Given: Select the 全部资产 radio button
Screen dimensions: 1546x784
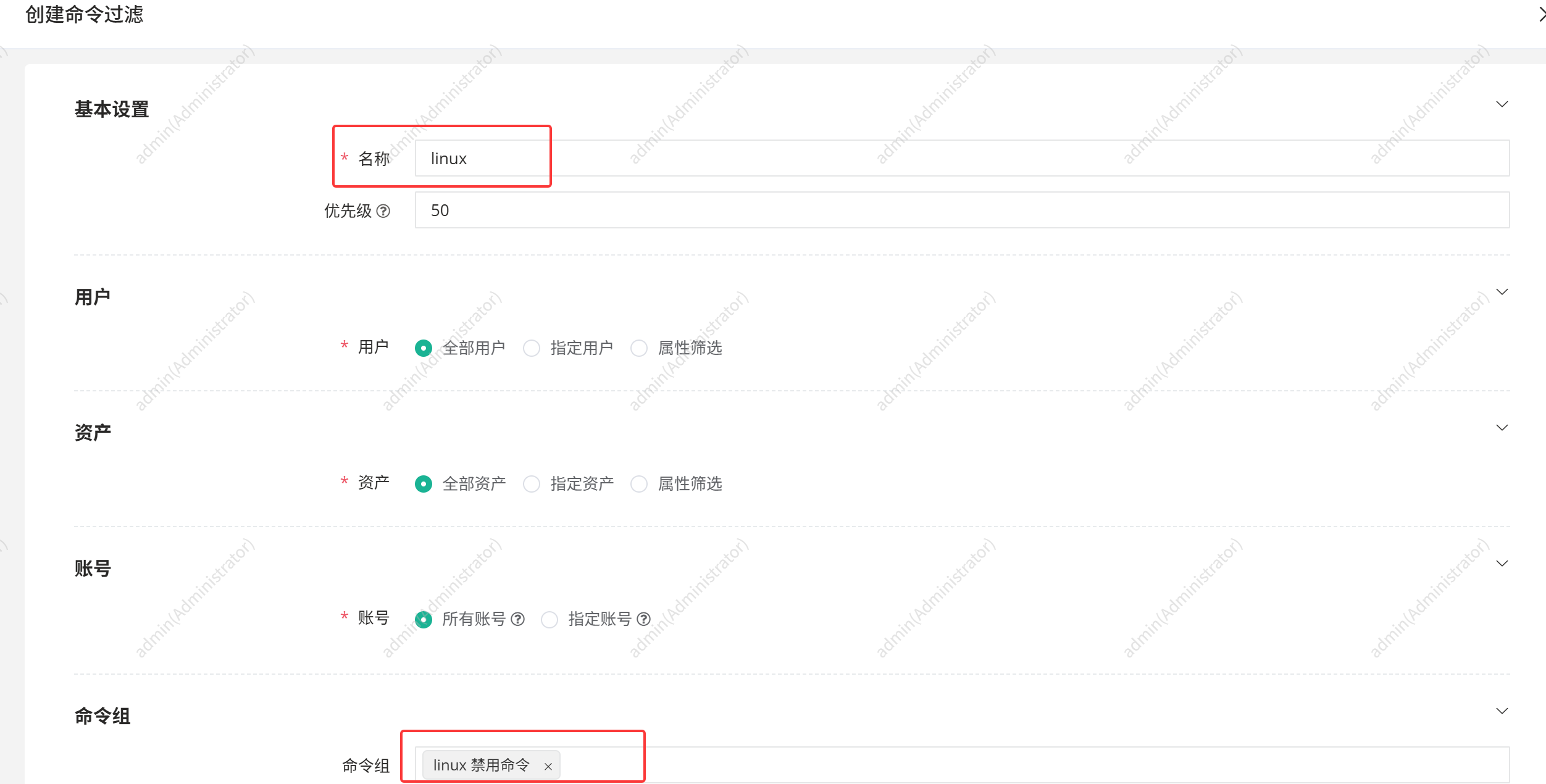Looking at the screenshot, I should [x=424, y=484].
